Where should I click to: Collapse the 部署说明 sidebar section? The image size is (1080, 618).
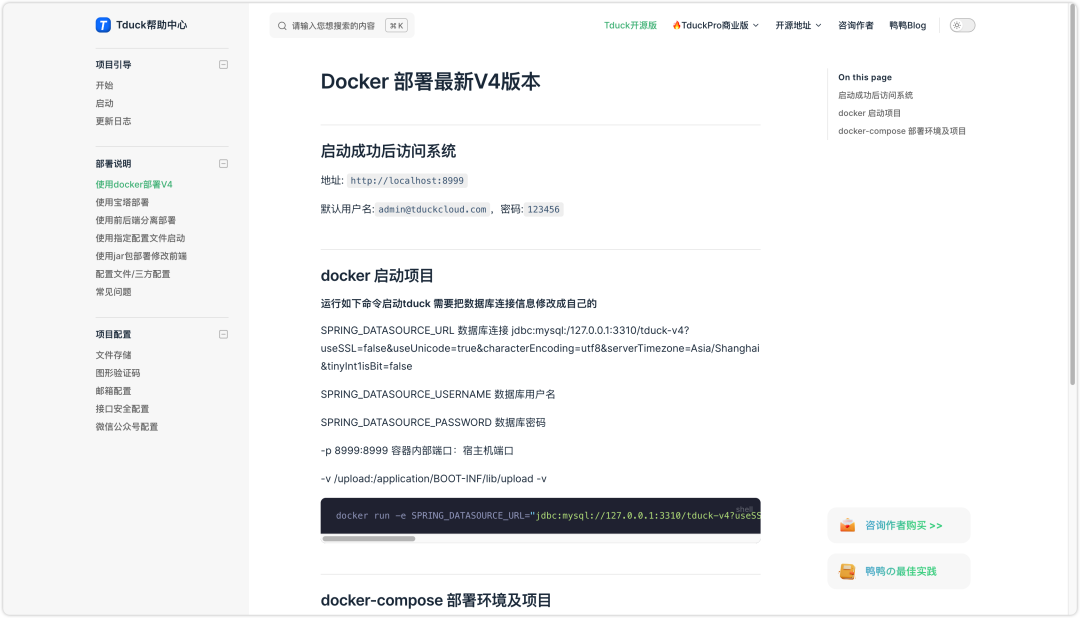(x=223, y=164)
